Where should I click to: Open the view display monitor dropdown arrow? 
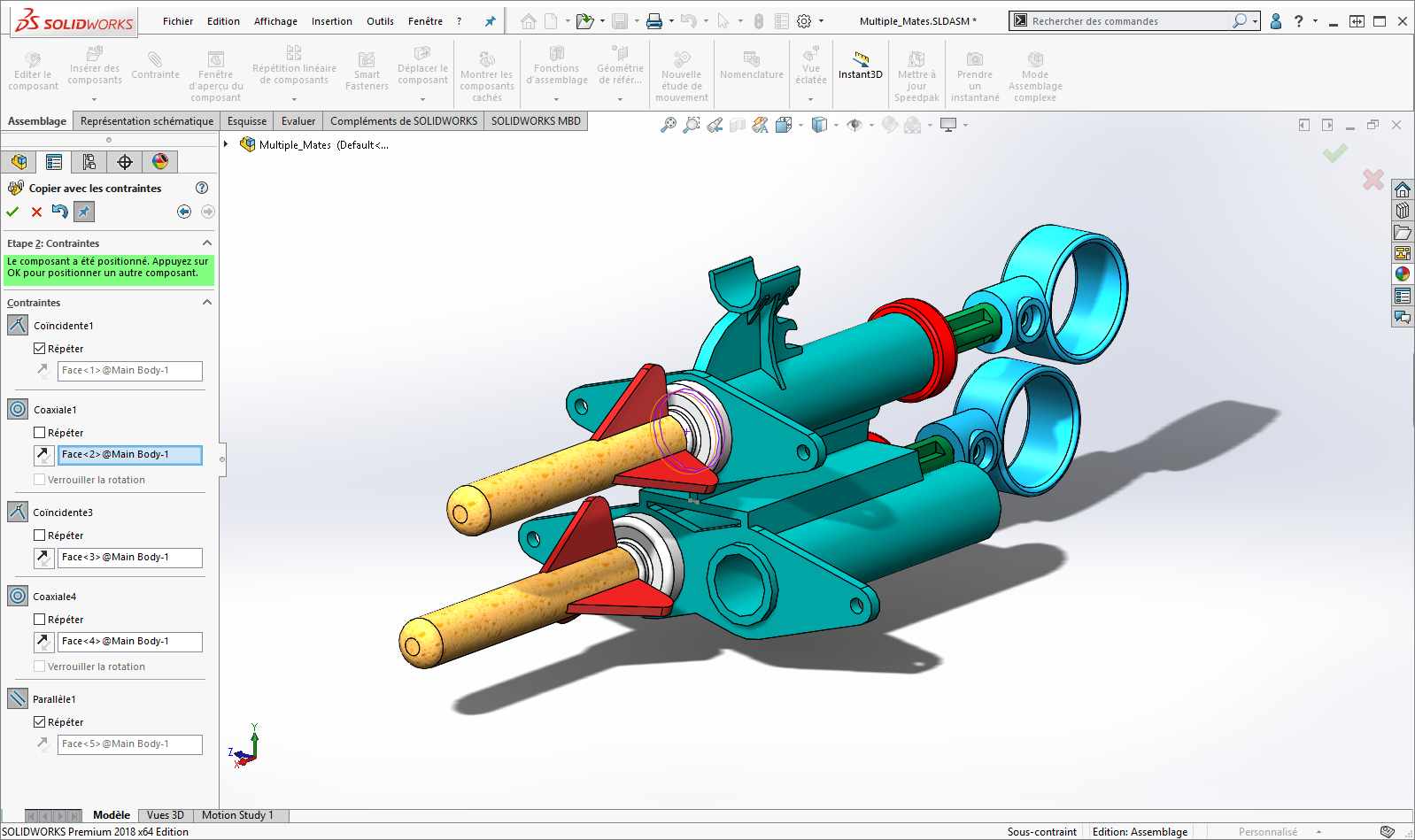click(x=965, y=125)
